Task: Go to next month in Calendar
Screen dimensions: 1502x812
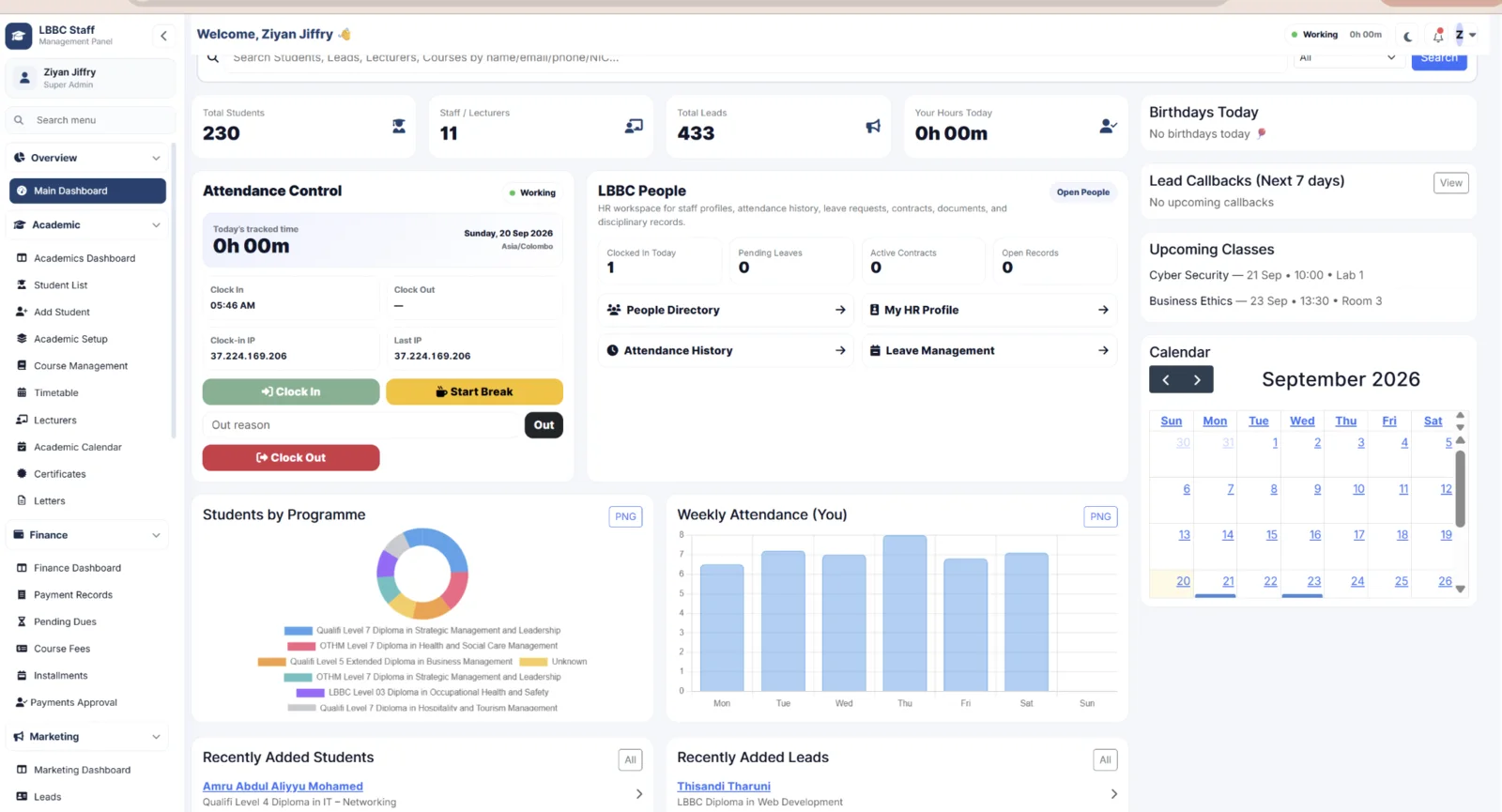Action: coord(1198,380)
